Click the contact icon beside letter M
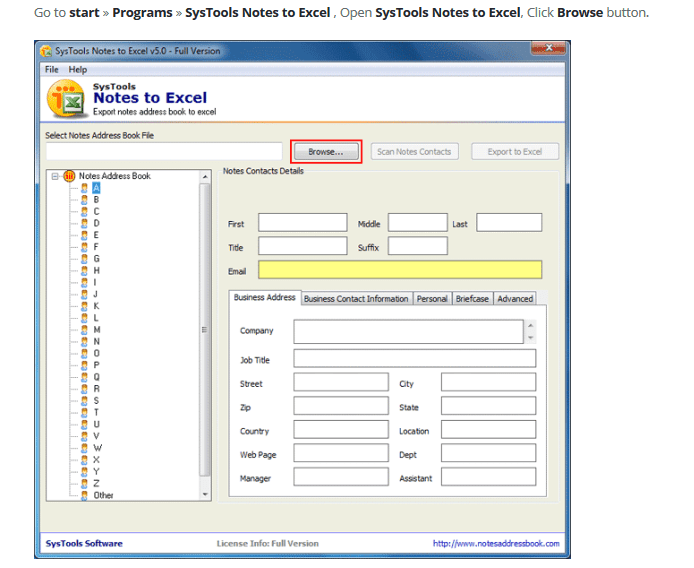This screenshot has height=568, width=694. click(x=84, y=330)
